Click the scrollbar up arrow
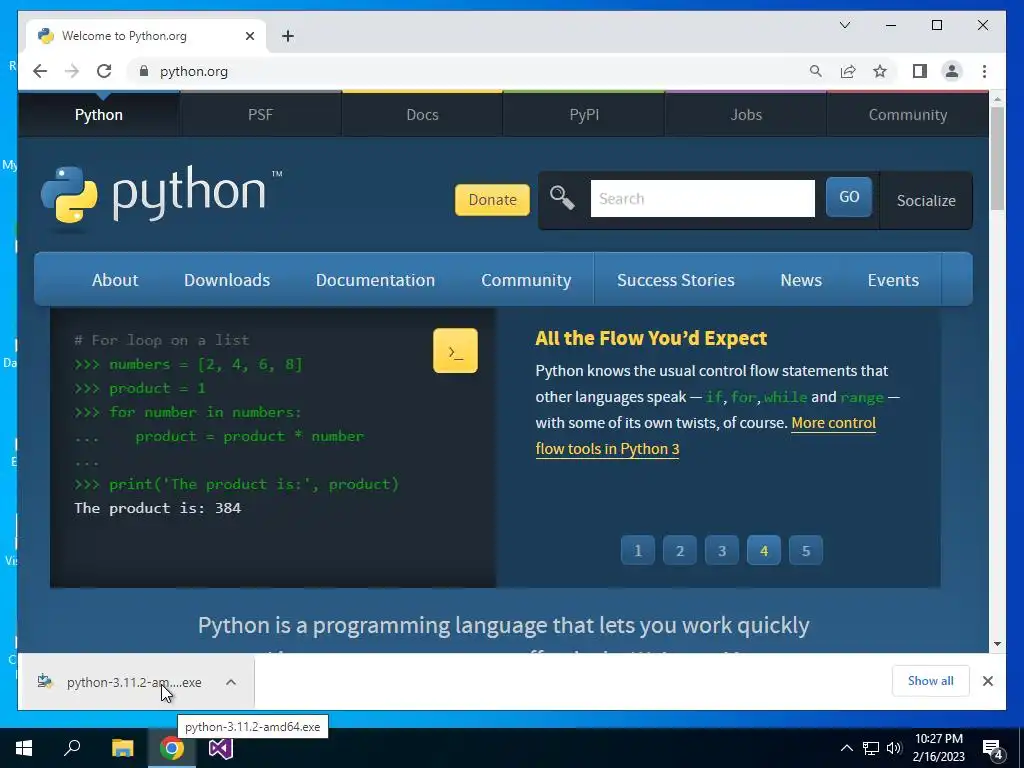 [x=997, y=99]
